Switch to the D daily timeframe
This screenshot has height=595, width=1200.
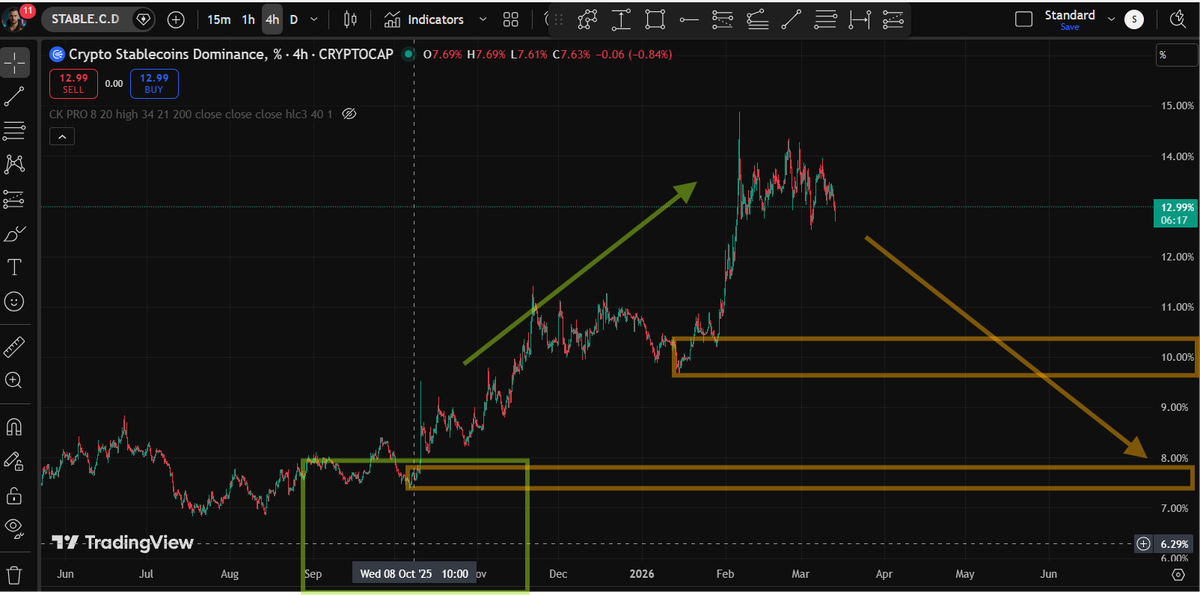294,19
